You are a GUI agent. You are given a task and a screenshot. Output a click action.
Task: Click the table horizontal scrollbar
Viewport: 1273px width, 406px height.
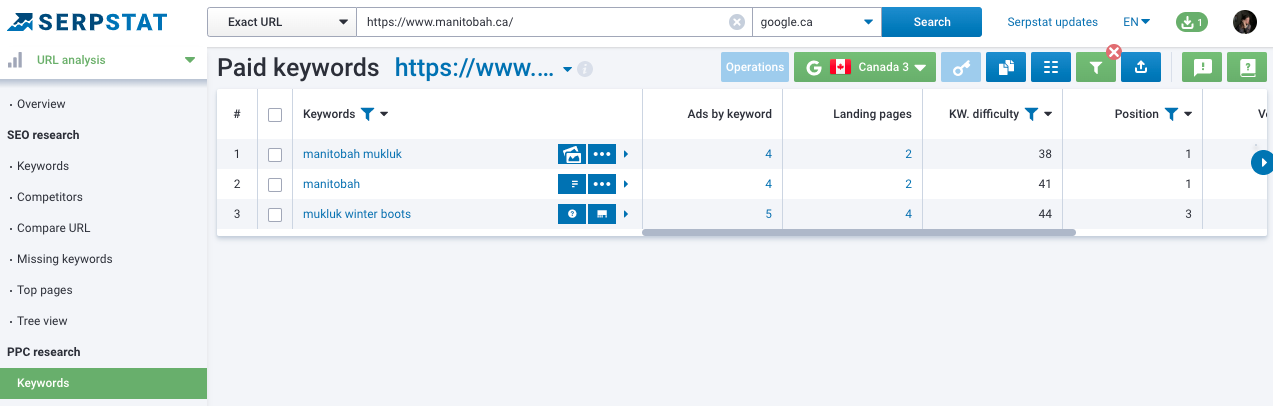click(x=858, y=232)
